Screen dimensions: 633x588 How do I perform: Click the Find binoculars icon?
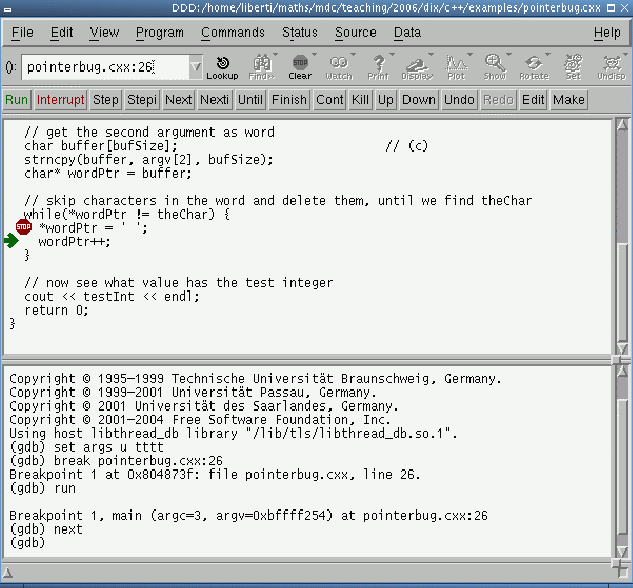click(262, 67)
